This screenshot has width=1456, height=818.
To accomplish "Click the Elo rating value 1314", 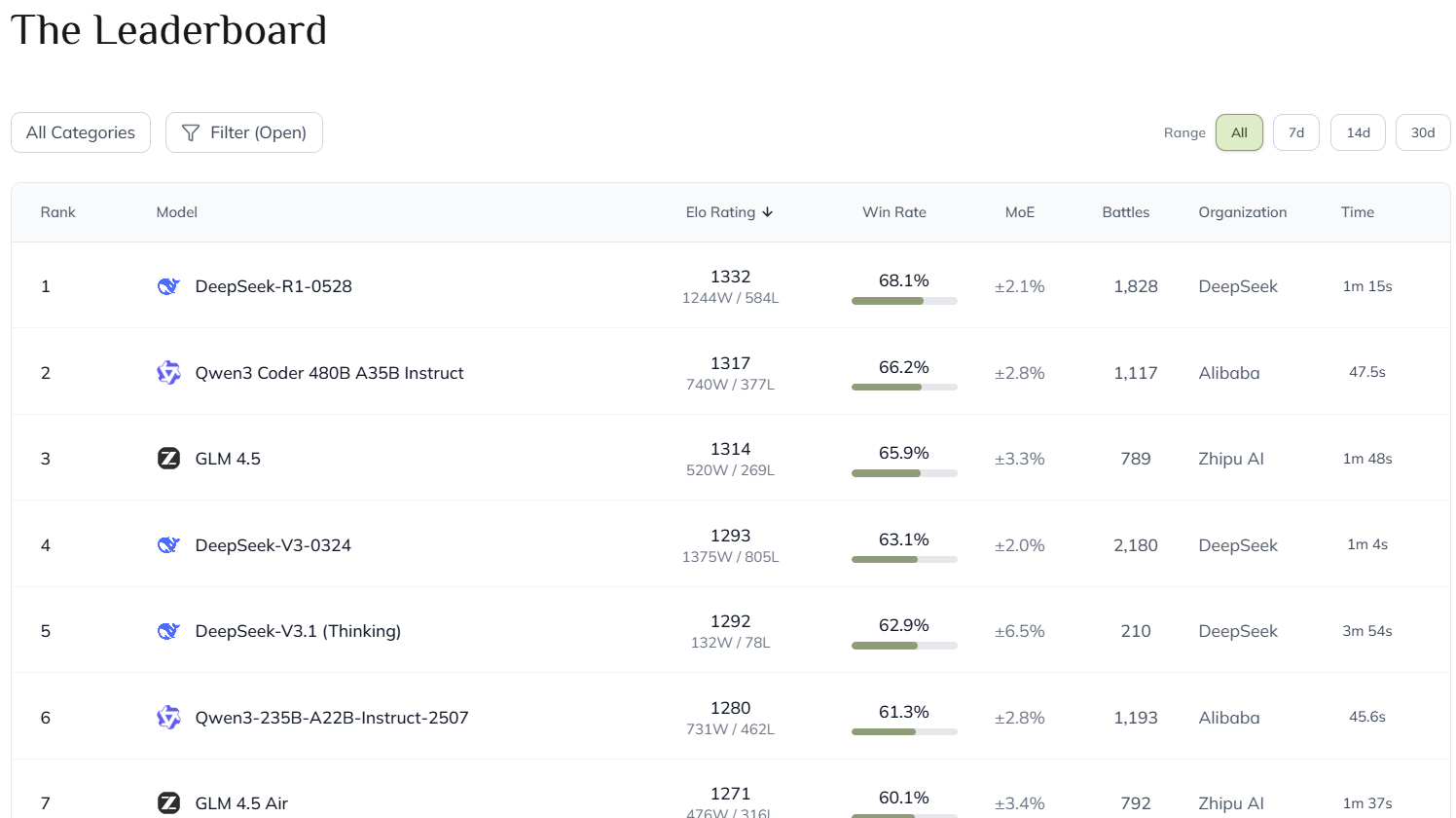I will coord(731,449).
